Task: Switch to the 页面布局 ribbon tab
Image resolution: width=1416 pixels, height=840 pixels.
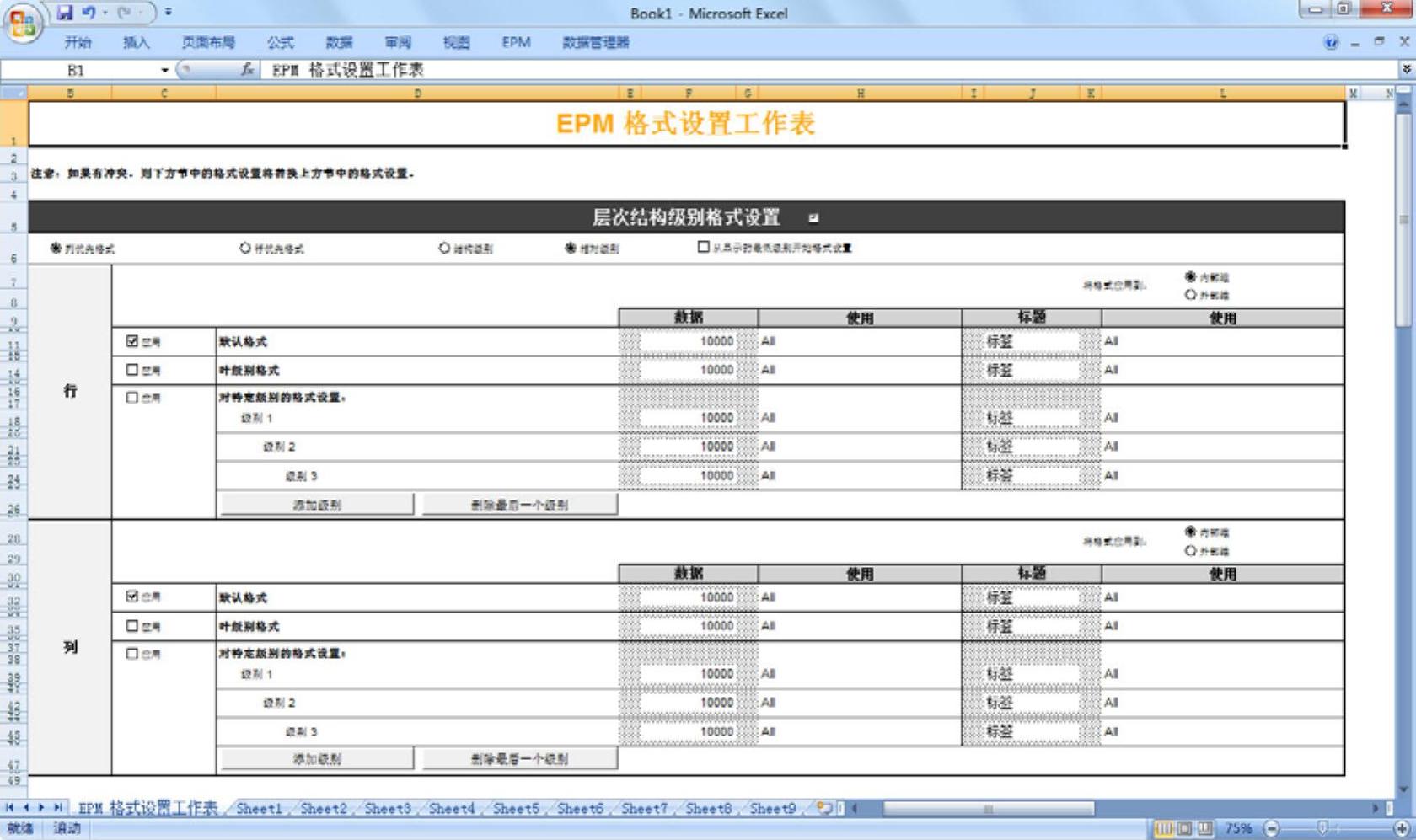Action: tap(208, 42)
